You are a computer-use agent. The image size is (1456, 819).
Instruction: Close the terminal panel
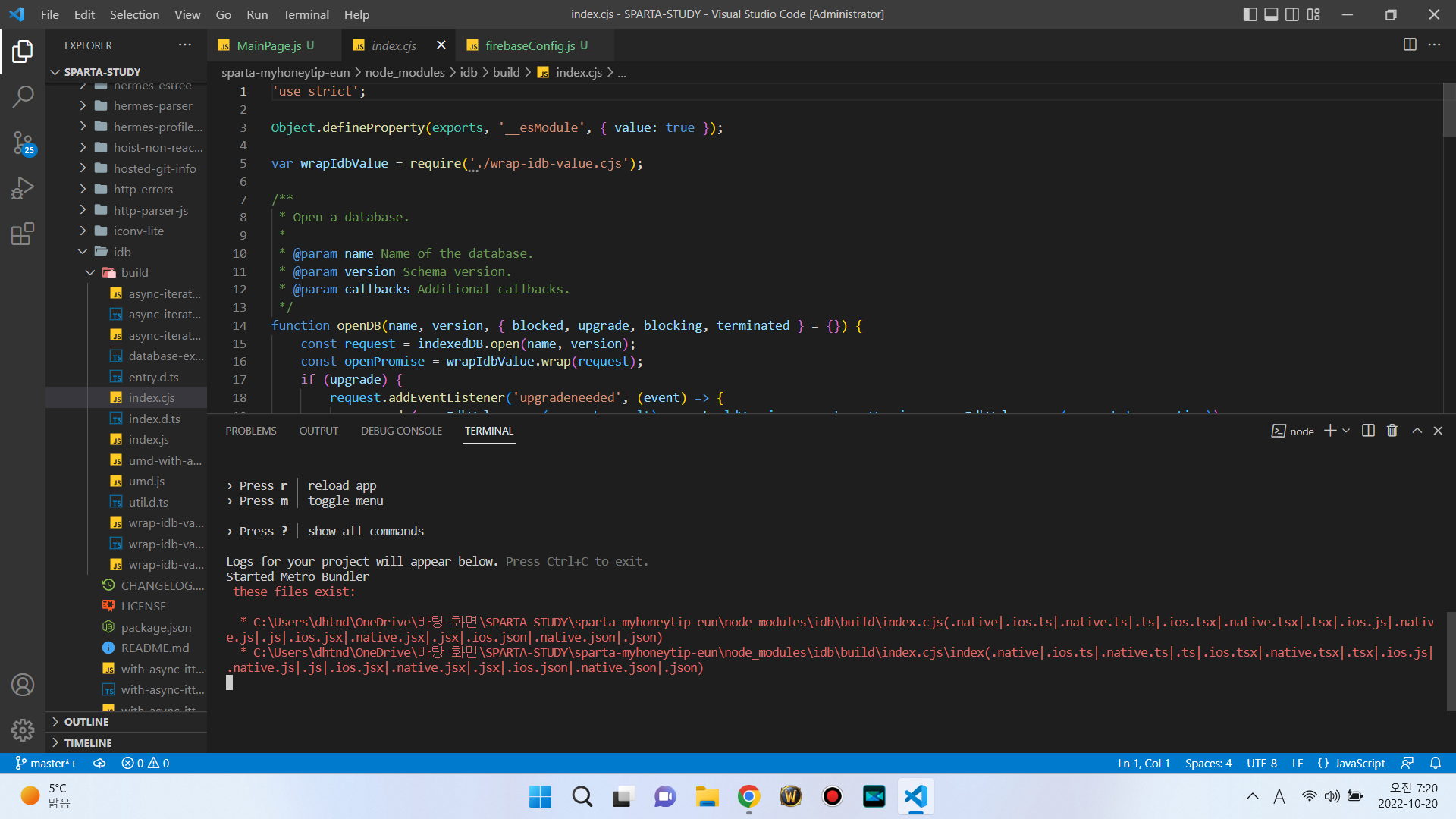(x=1438, y=431)
